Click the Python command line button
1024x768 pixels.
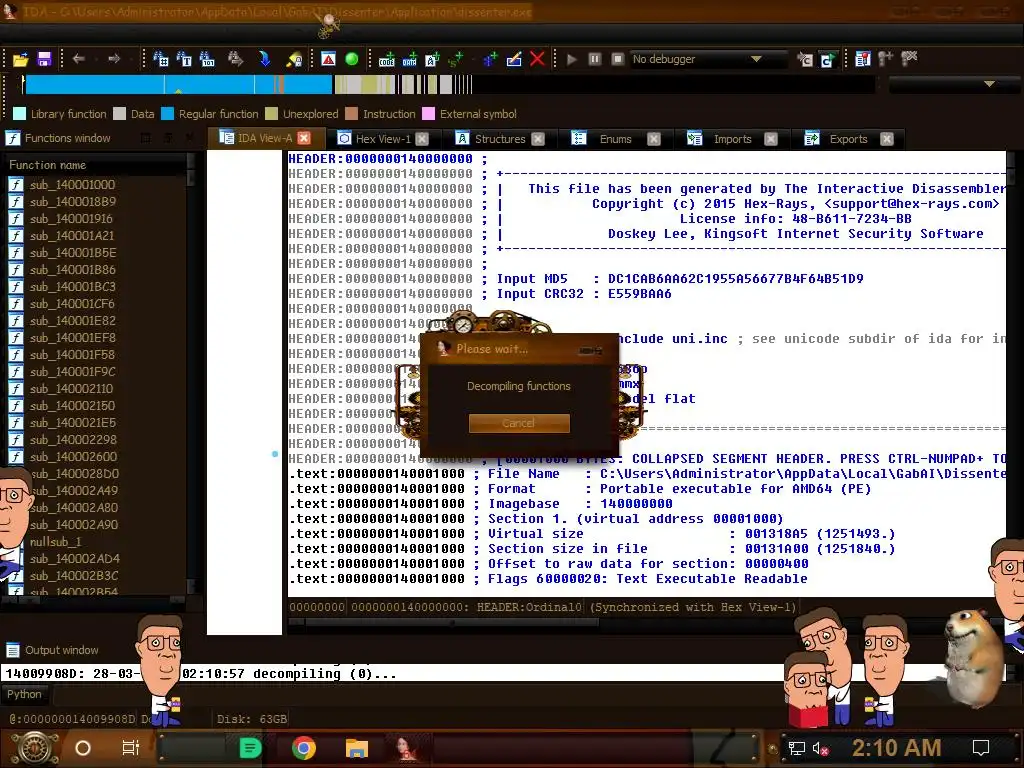coord(24,694)
